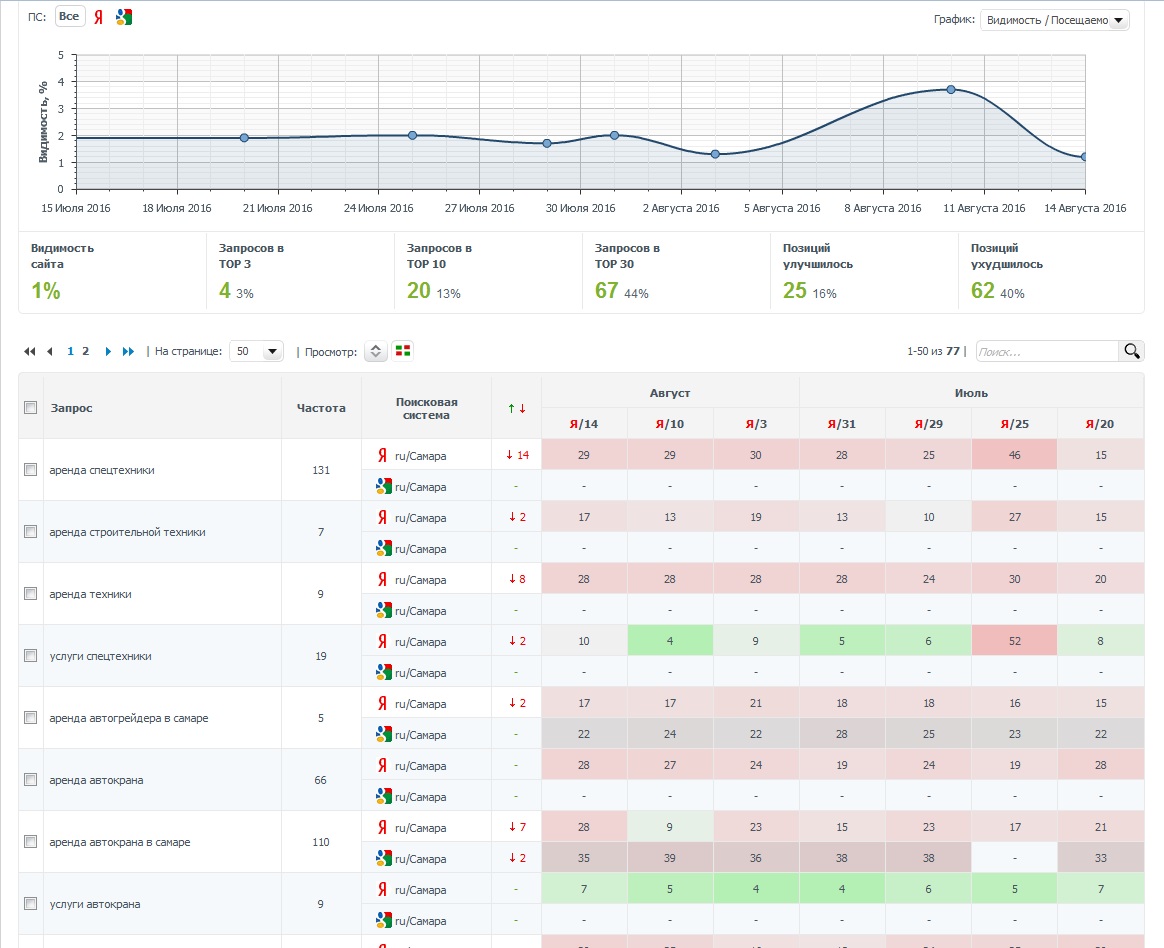Go to next page arrow
The height and width of the screenshot is (948, 1164).
tap(108, 351)
